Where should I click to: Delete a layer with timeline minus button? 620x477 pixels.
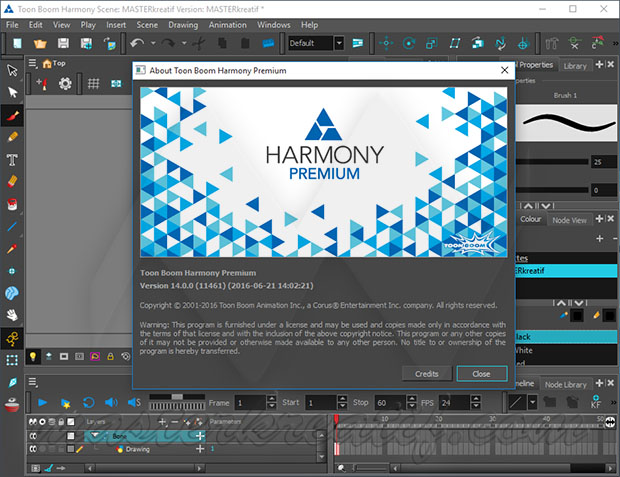[x=174, y=422]
